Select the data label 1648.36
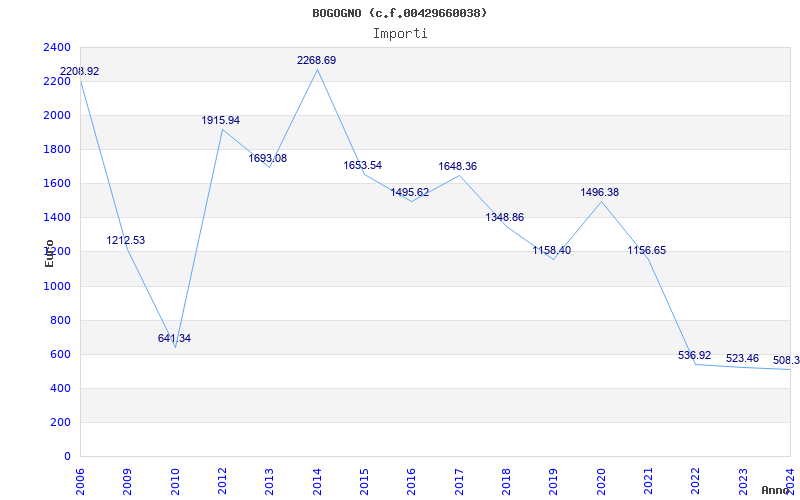 [458, 166]
